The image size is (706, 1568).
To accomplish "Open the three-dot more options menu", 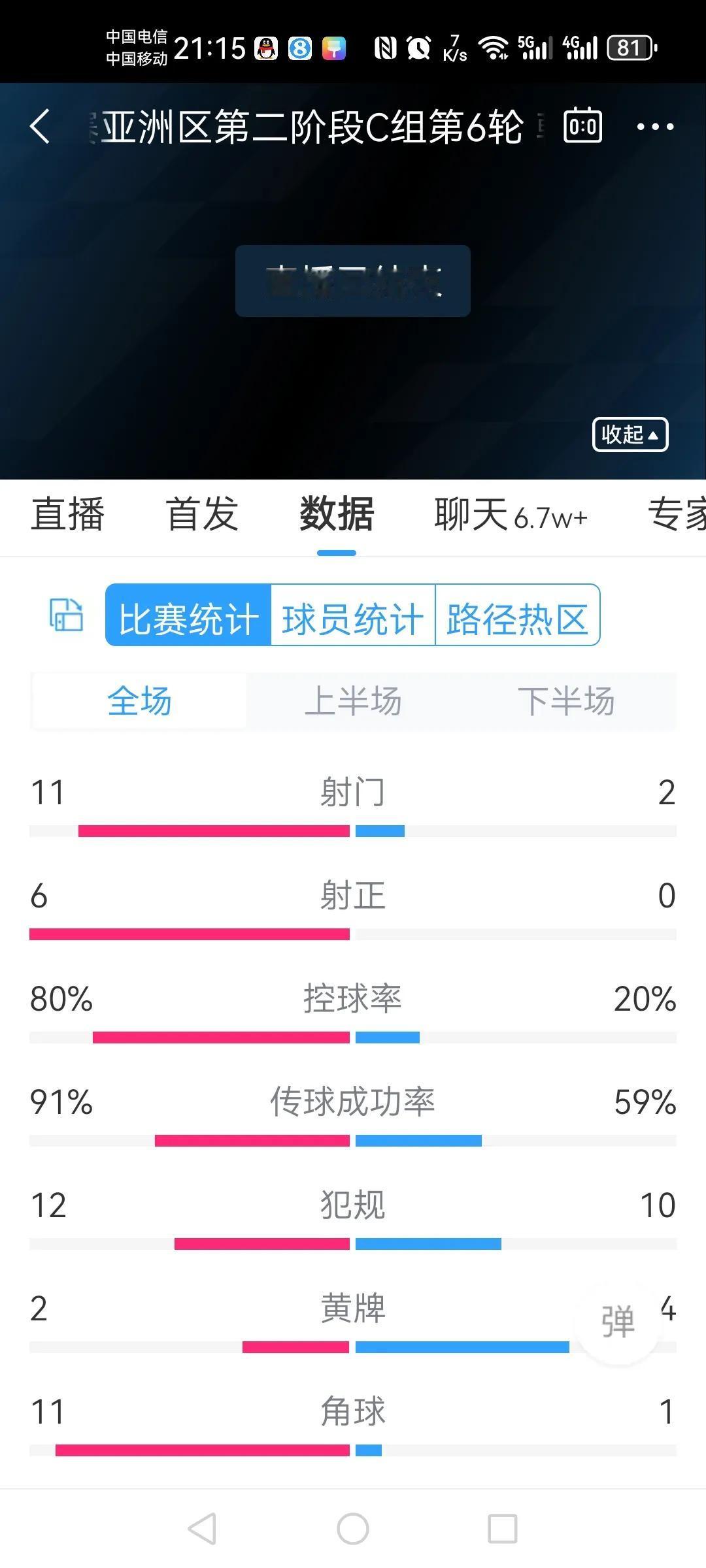I will click(655, 126).
